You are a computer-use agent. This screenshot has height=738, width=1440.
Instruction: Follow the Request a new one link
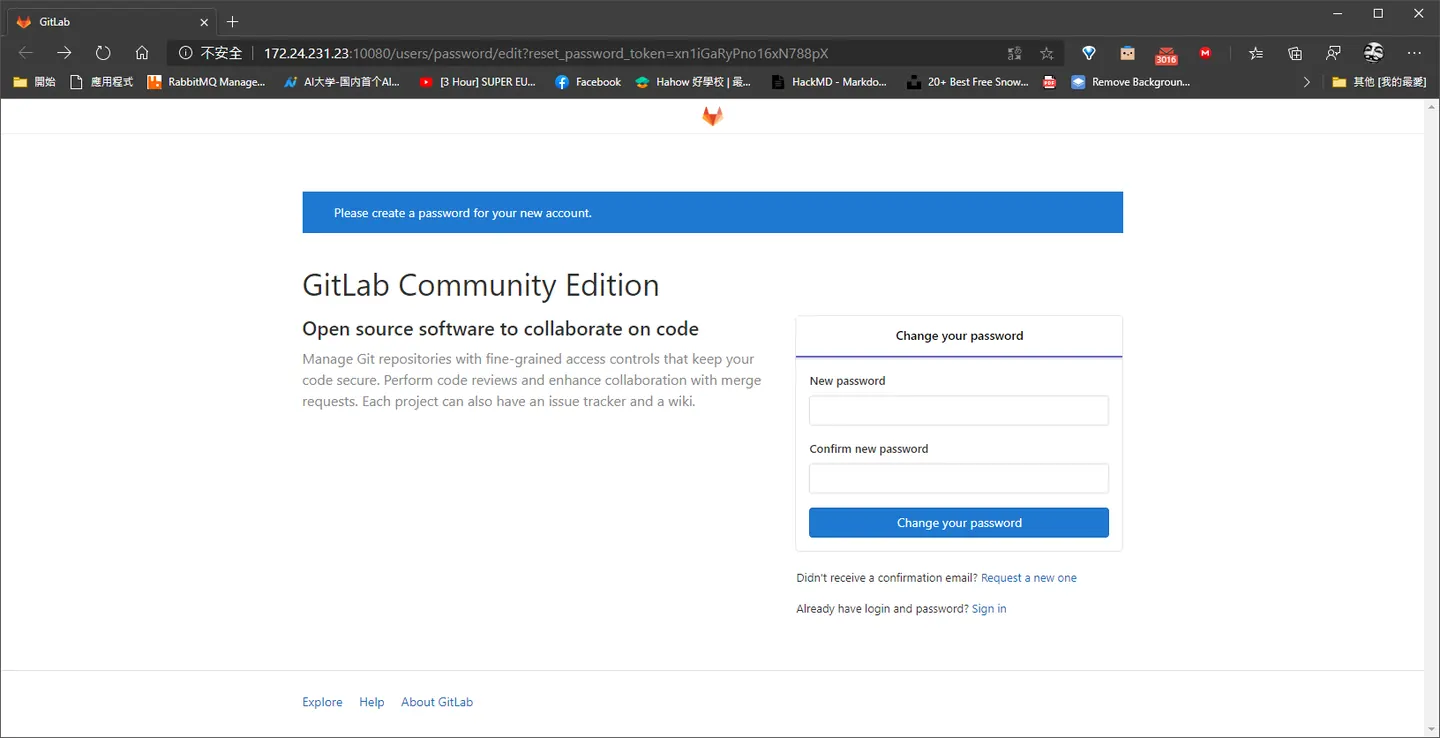click(x=1029, y=578)
